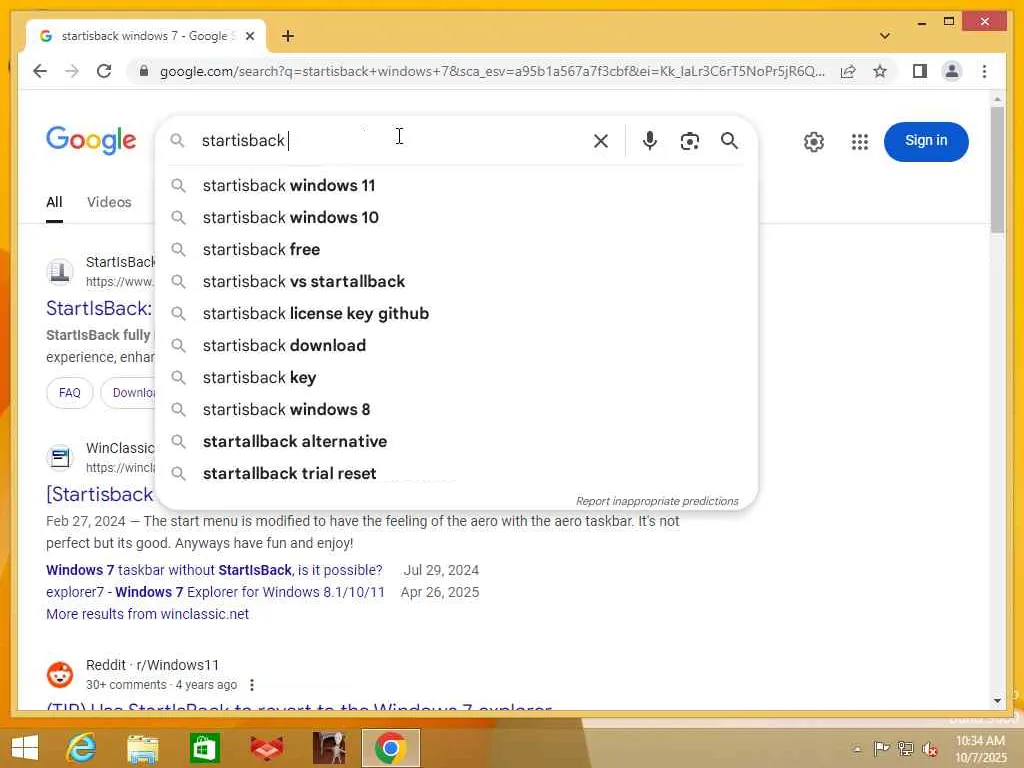Image resolution: width=1024 pixels, height=768 pixels.
Task: Select suggestion startisback windows 8
Action: click(x=457, y=409)
